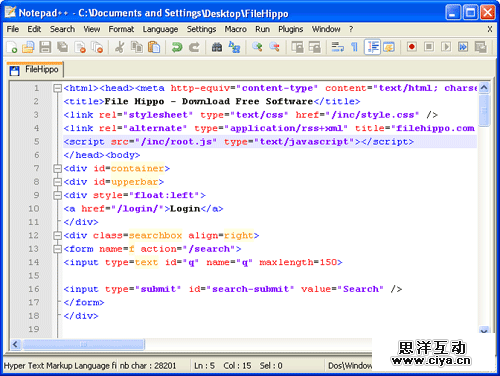Image resolution: width=500 pixels, height=376 pixels.
Task: Click 'nb char : 28201' in status bar
Action: pos(148,366)
